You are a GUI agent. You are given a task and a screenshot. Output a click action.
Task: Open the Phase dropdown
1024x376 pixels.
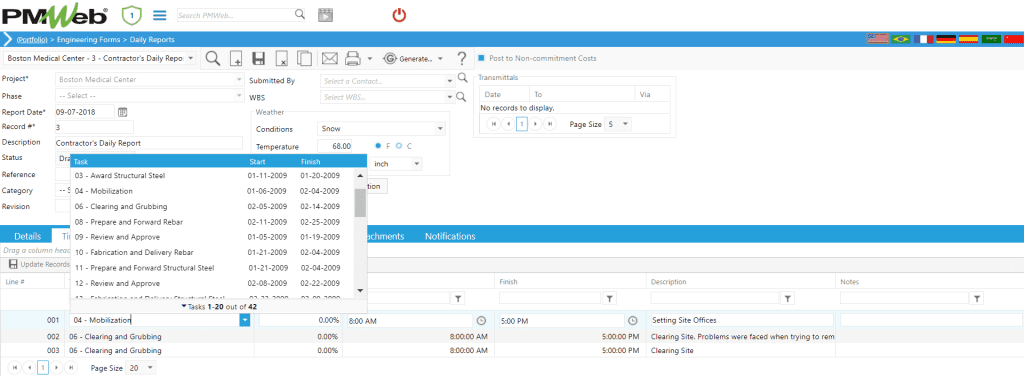pos(240,95)
